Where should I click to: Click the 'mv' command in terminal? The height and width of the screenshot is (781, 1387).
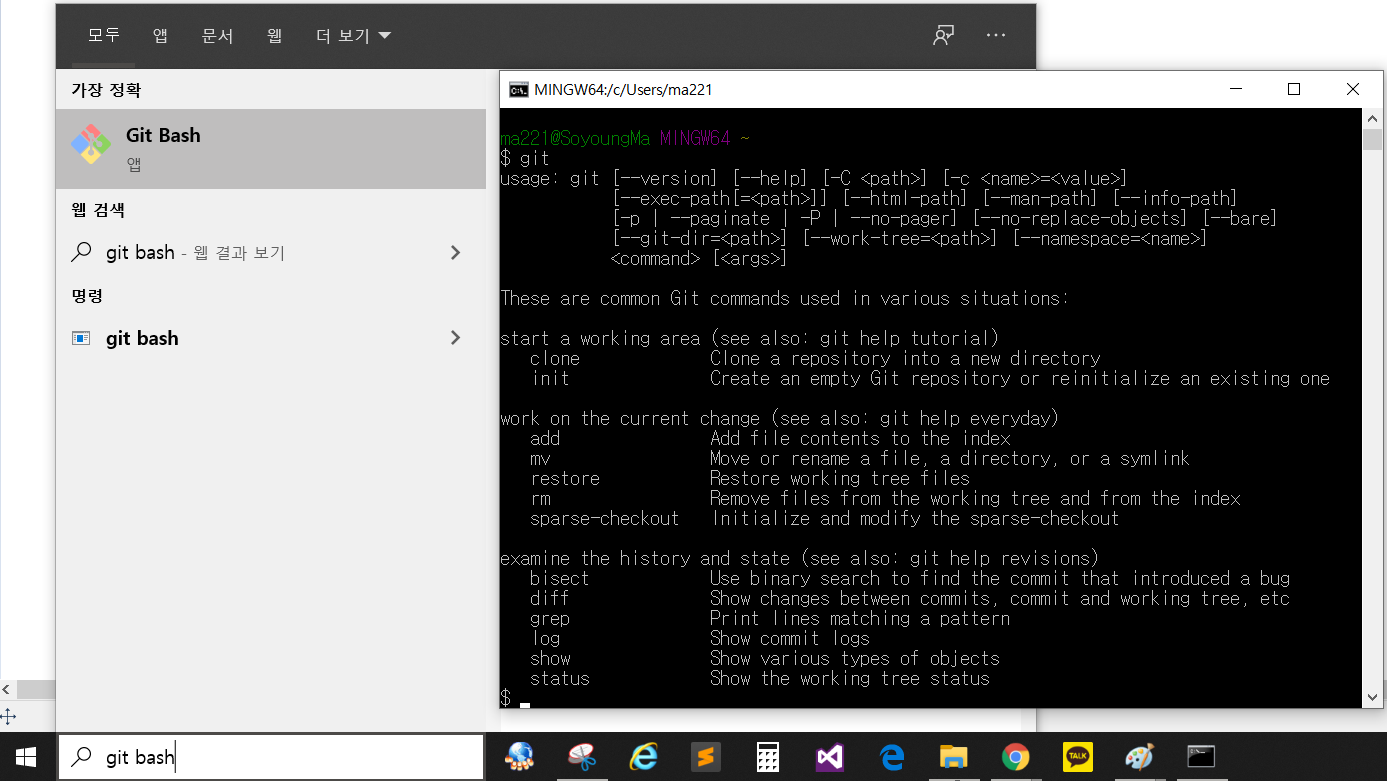tap(540, 458)
